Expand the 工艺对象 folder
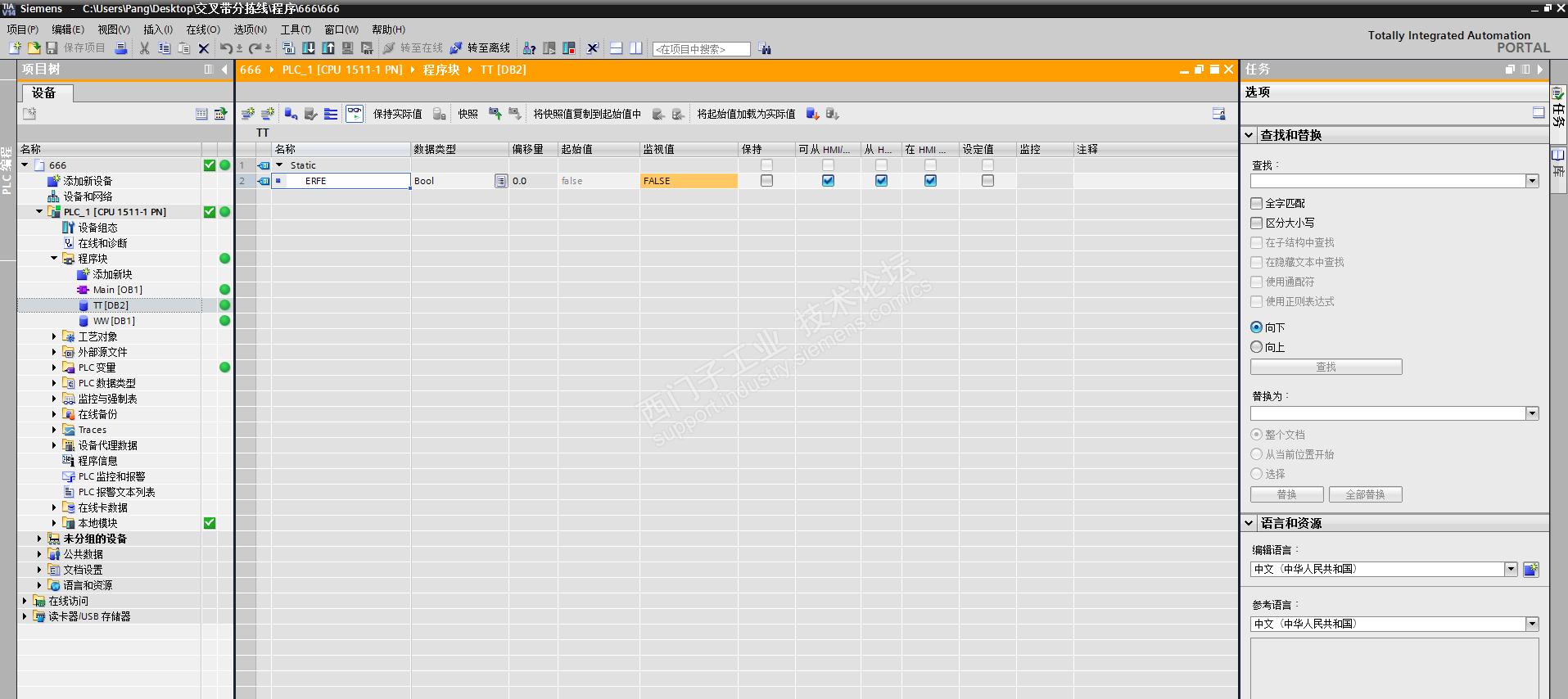 (x=54, y=336)
